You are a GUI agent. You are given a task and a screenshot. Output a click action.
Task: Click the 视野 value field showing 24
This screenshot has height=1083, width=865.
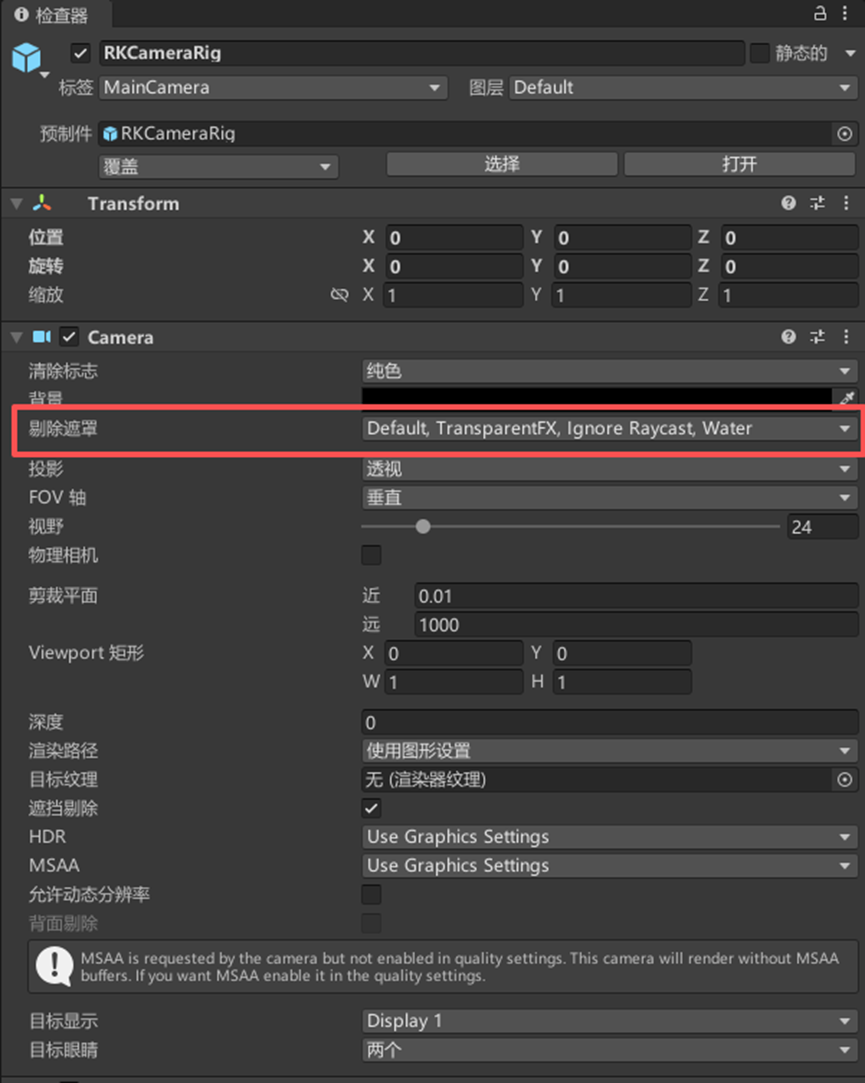pyautogui.click(x=823, y=527)
